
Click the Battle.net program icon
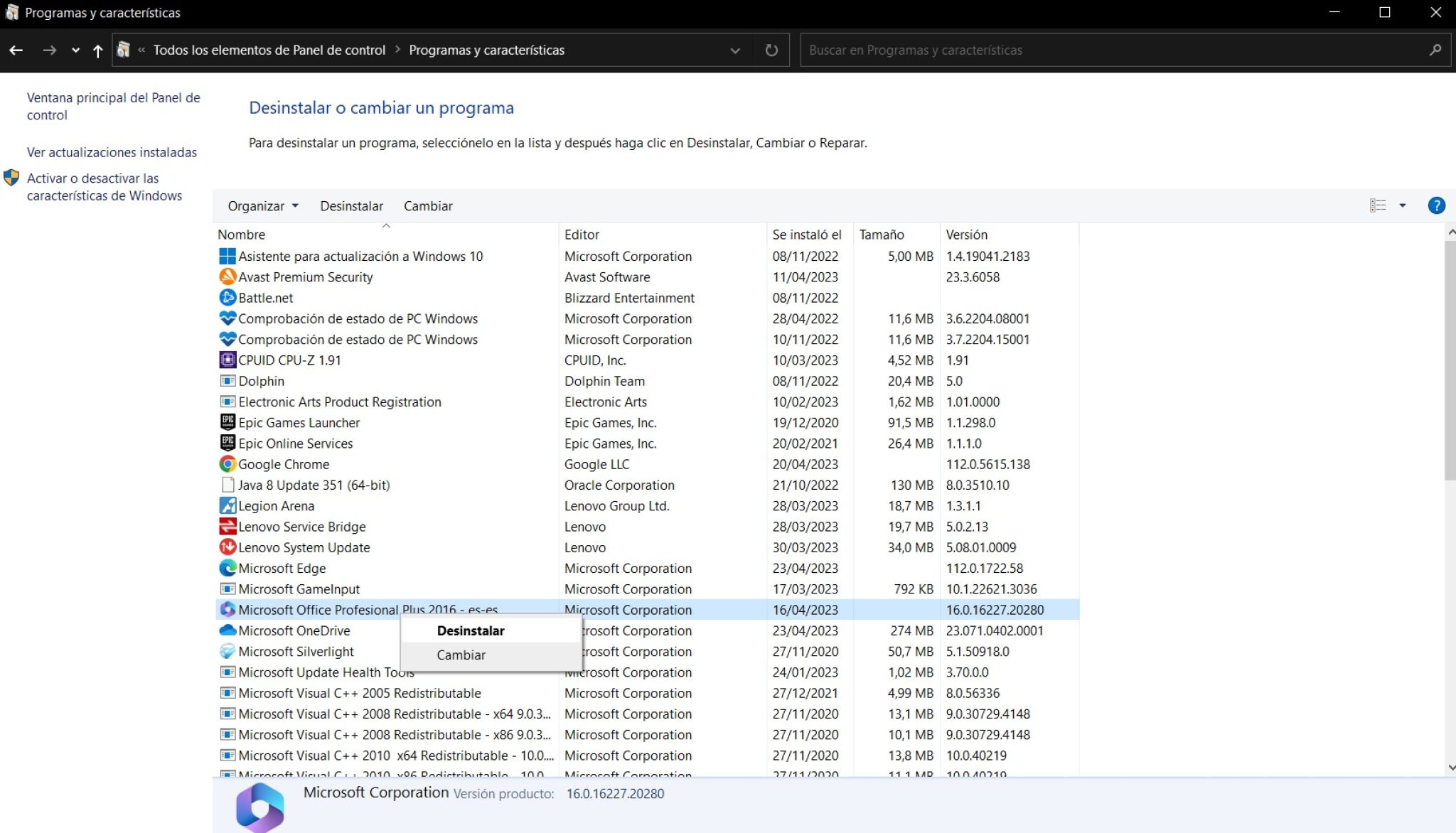[227, 298]
